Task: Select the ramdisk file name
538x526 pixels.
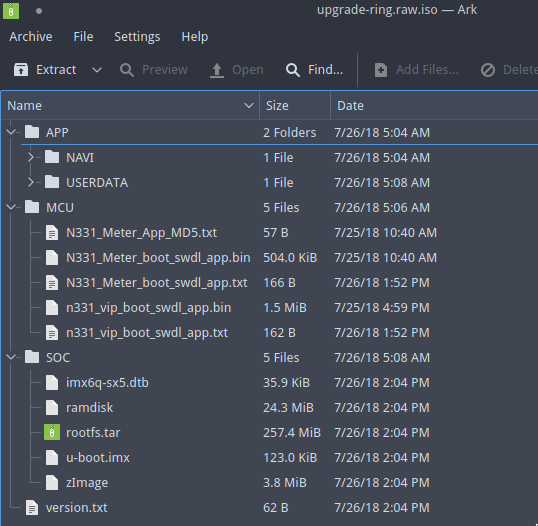Action: tap(90, 408)
